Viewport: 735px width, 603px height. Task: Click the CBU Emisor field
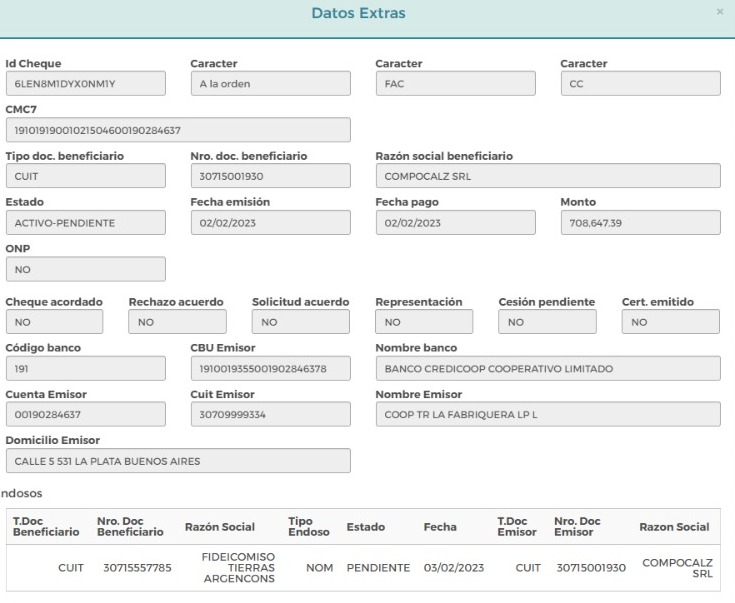point(270,368)
